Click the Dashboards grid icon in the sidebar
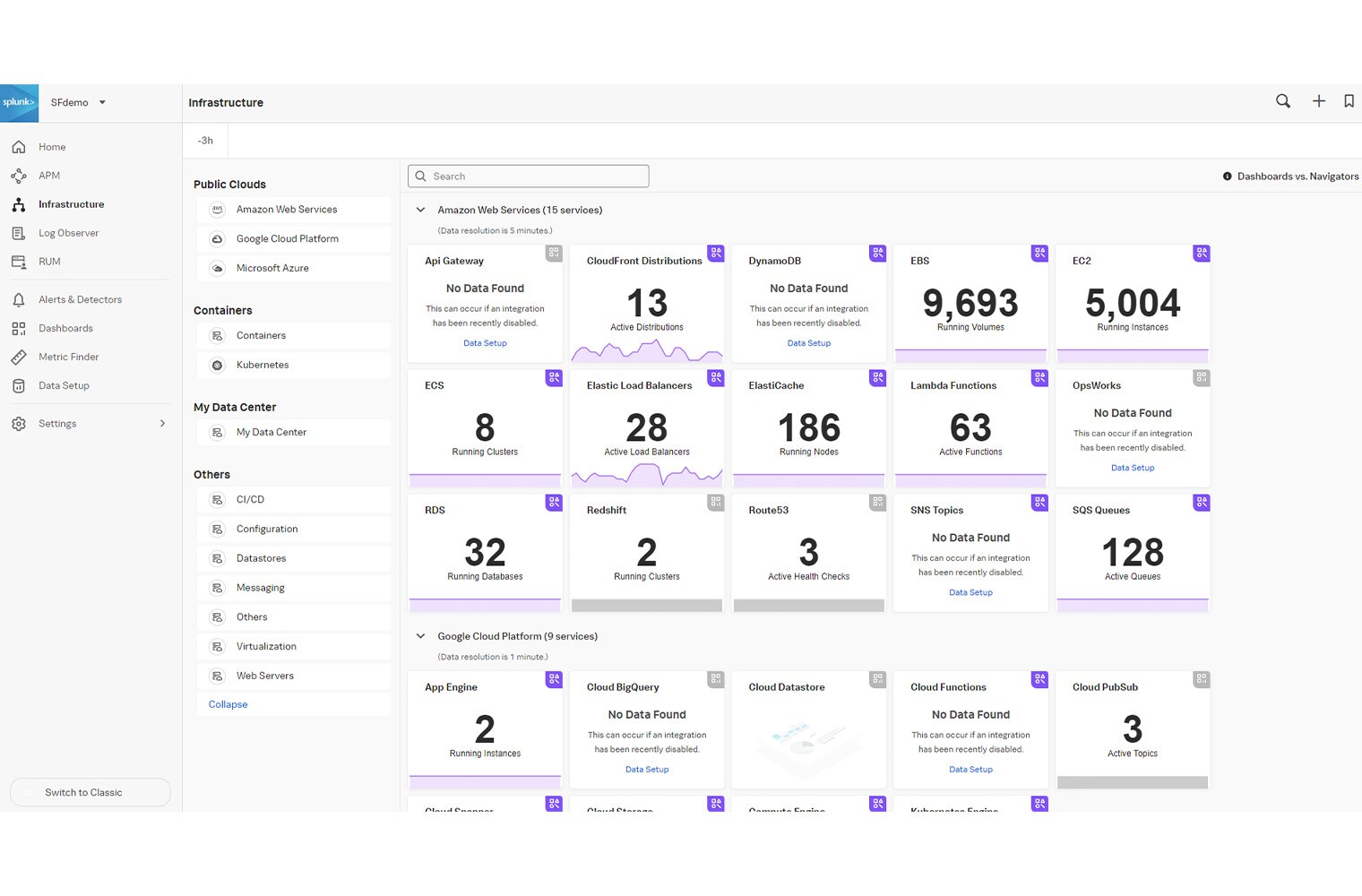This screenshot has height=896, width=1362. [19, 328]
